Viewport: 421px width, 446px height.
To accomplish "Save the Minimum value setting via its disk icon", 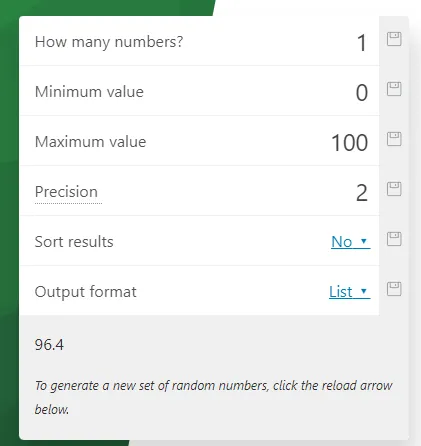I will point(394,89).
